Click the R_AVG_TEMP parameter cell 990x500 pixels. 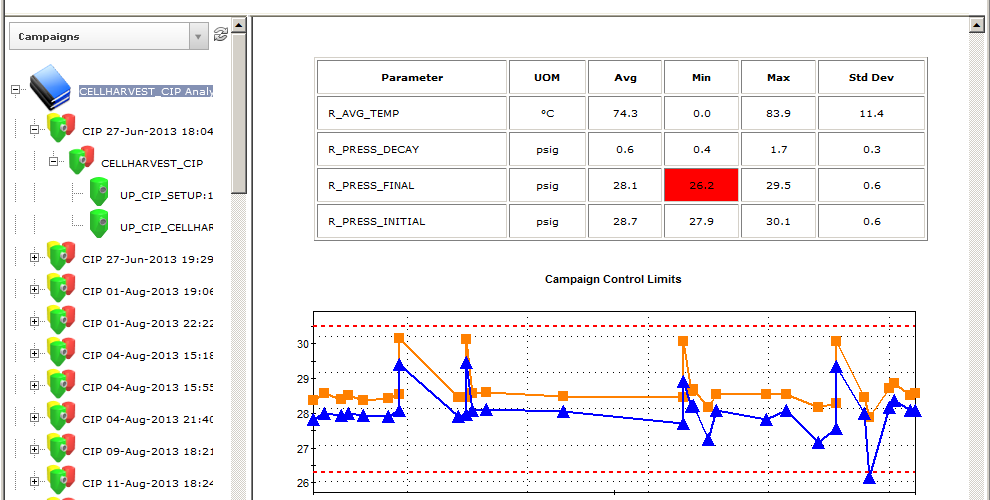click(x=412, y=113)
